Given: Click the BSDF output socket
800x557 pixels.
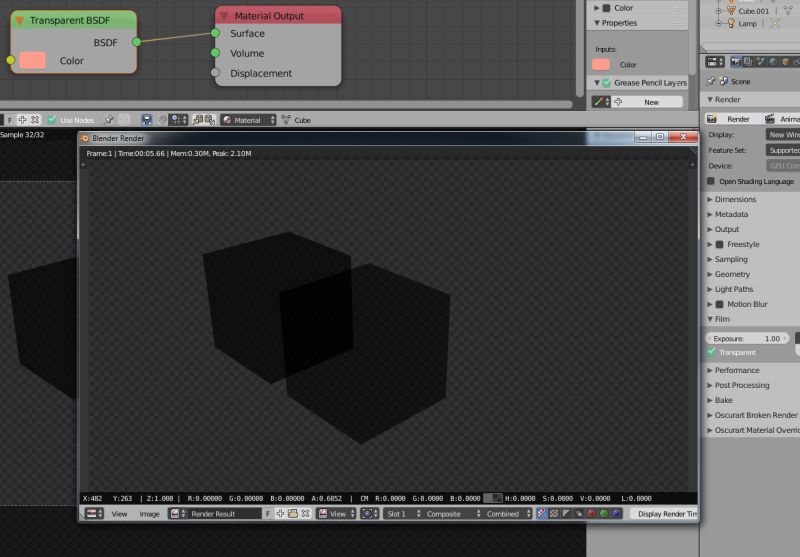Looking at the screenshot, I should [x=136, y=42].
